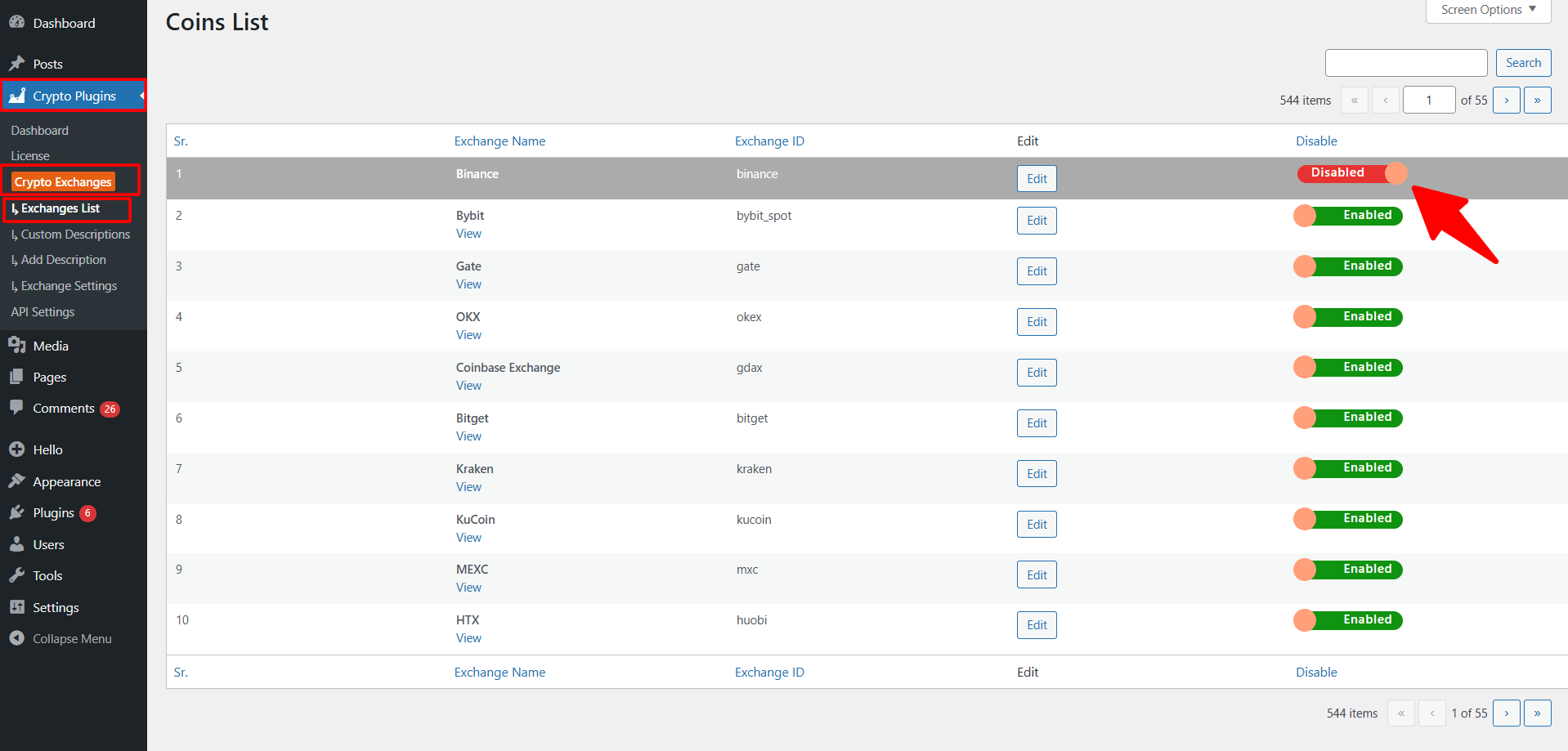The image size is (1568, 751).
Task: Click the Plugins plug icon
Action: point(16,512)
